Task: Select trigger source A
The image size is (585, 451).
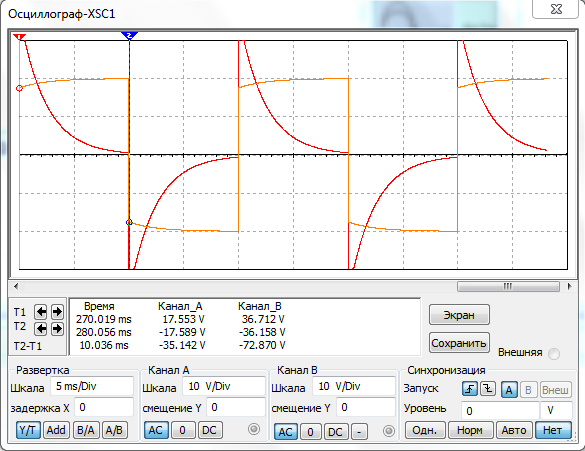Action: click(509, 390)
